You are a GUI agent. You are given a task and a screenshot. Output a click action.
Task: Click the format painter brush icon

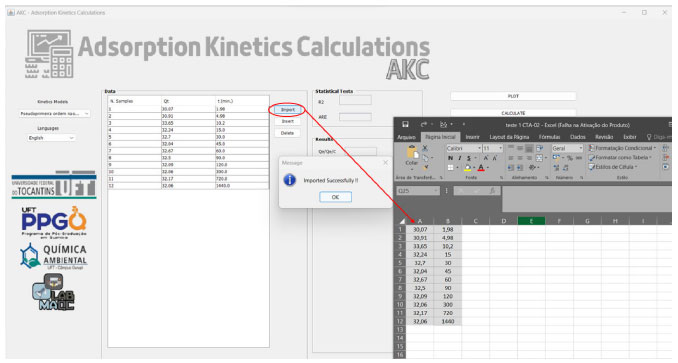click(425, 167)
